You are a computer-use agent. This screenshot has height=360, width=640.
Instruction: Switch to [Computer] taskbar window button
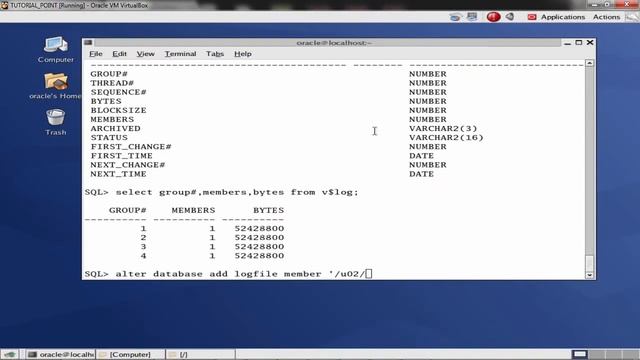coord(131,354)
